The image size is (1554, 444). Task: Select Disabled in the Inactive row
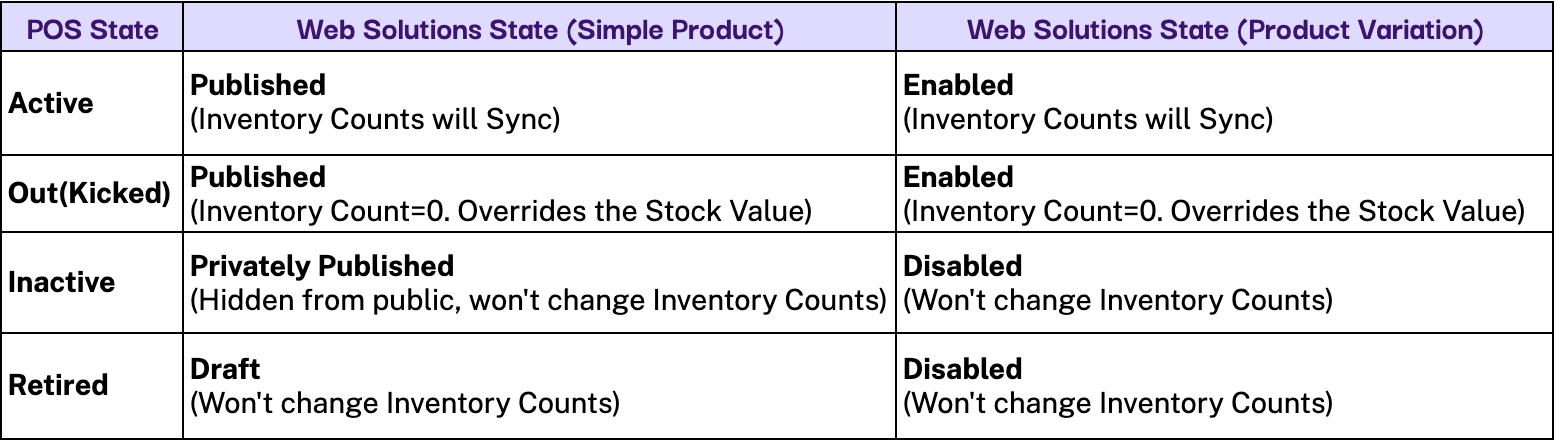[963, 266]
